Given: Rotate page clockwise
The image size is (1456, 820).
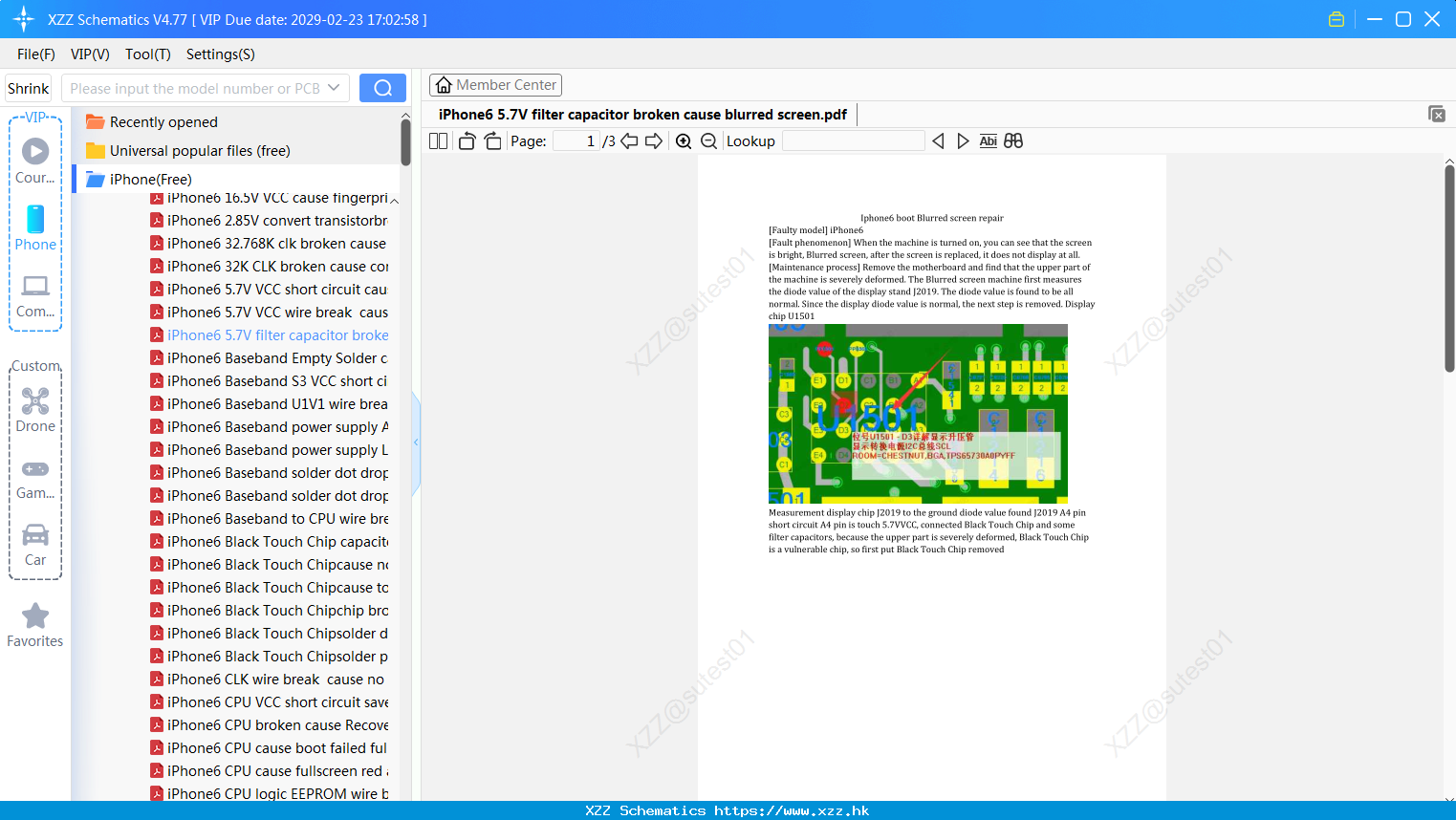Looking at the screenshot, I should (x=492, y=141).
